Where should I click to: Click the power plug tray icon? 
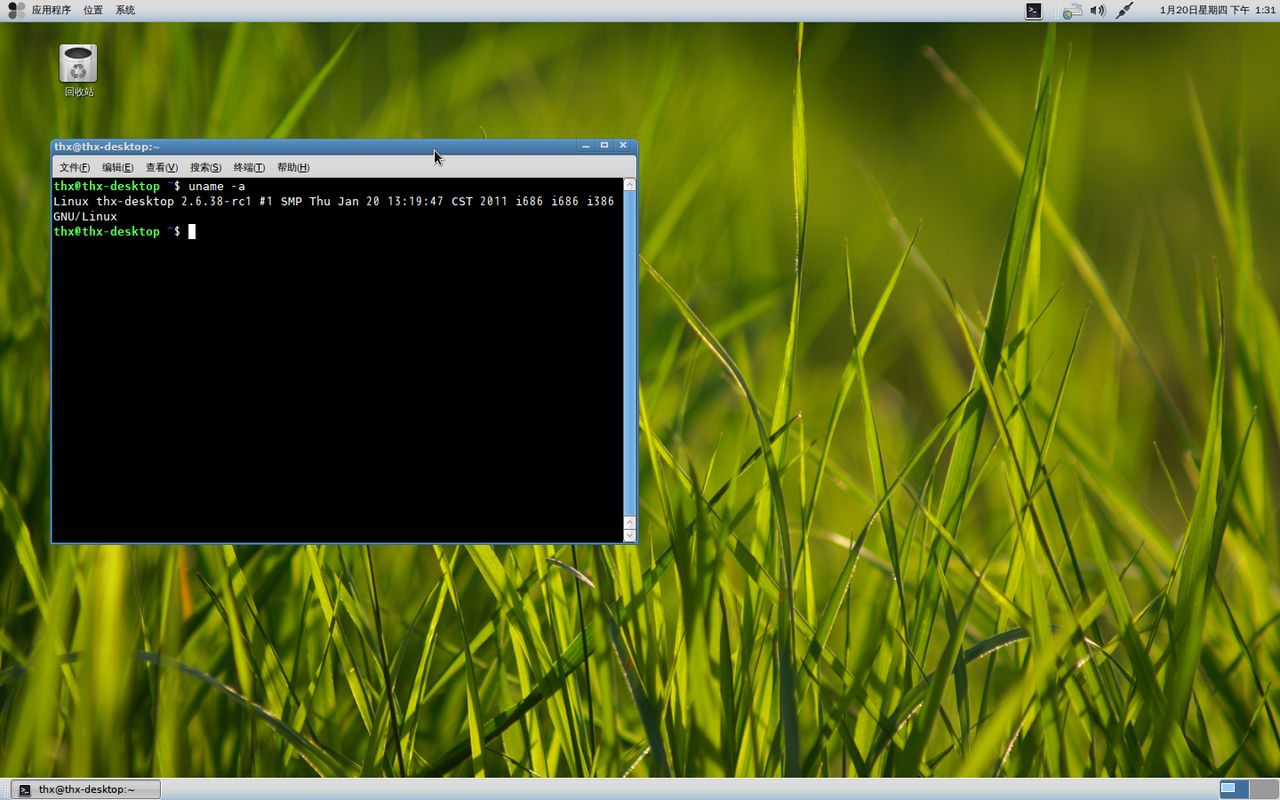pos(1125,10)
